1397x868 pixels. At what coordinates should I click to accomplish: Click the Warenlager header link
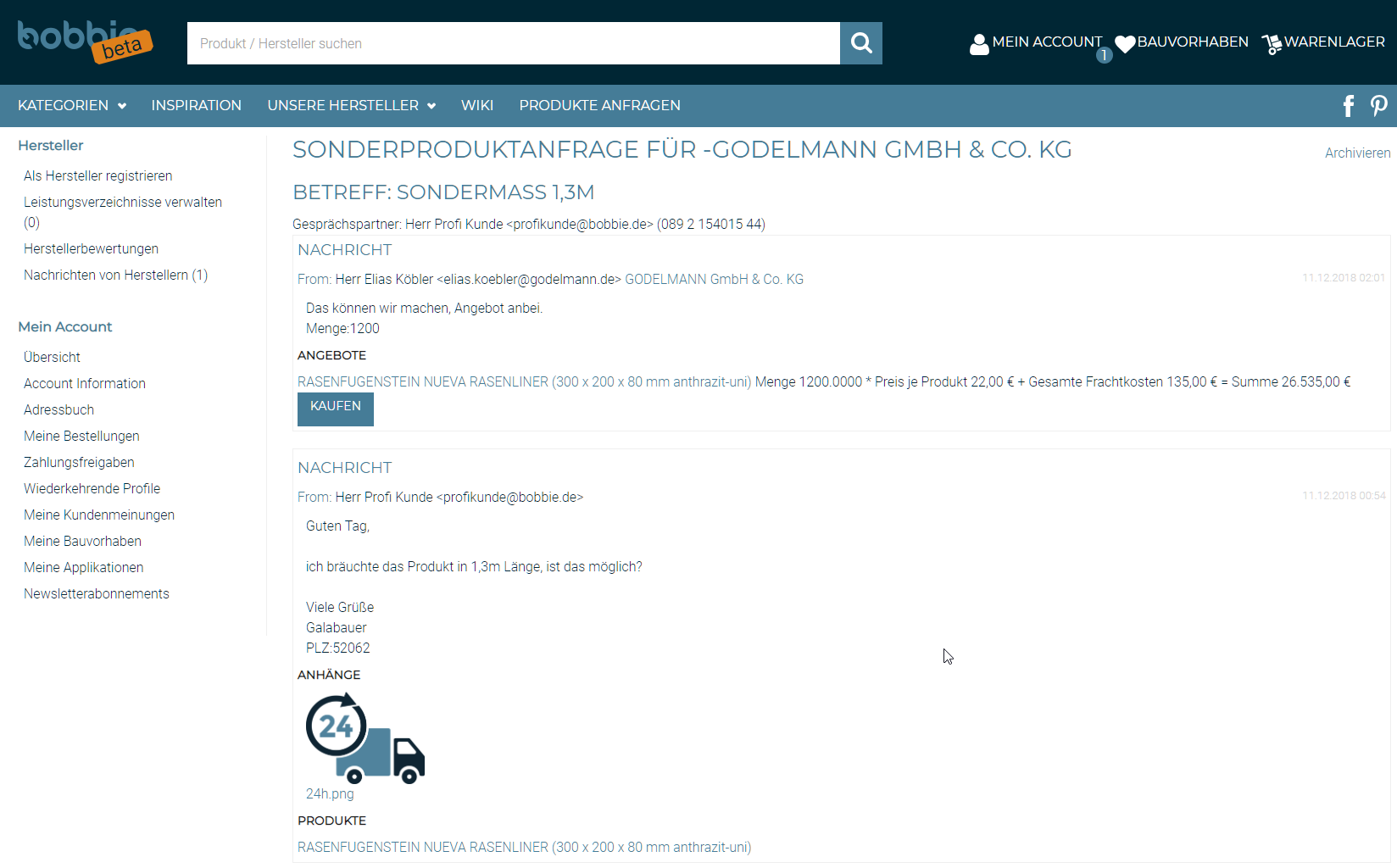1334,42
